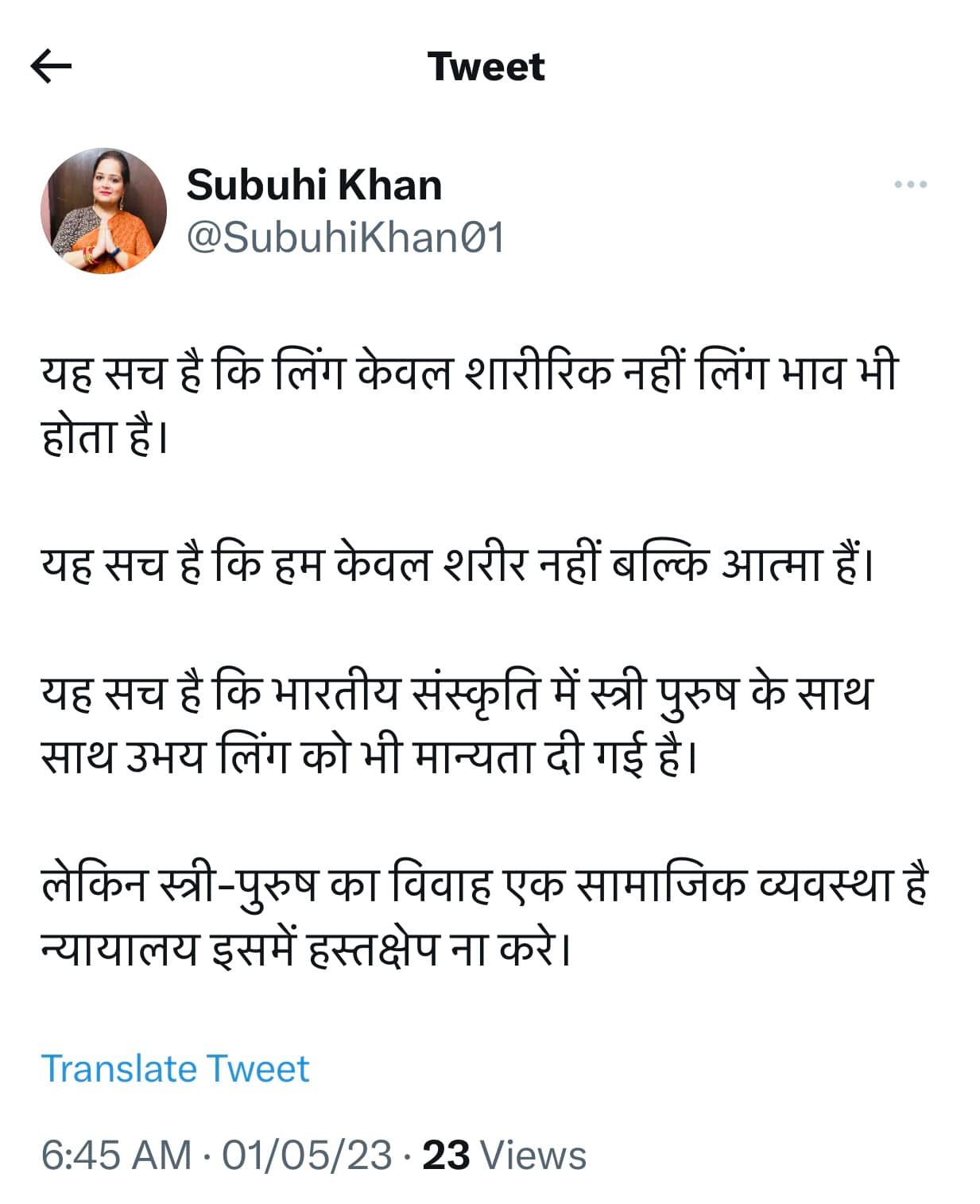980x1204 pixels.
Task: Click the Tweet header title
Action: 486,66
